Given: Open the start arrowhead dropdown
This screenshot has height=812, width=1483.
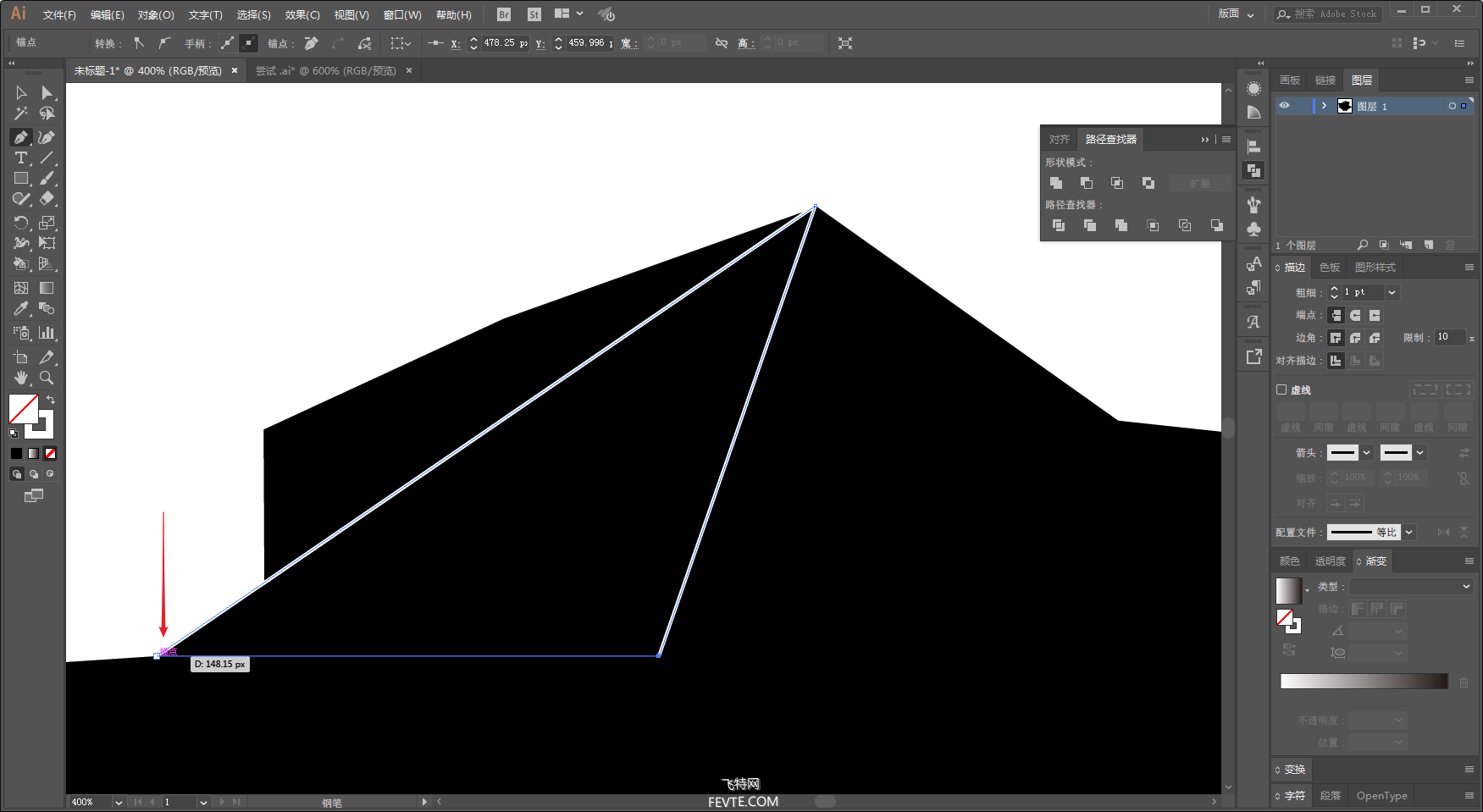Looking at the screenshot, I should 1366,453.
